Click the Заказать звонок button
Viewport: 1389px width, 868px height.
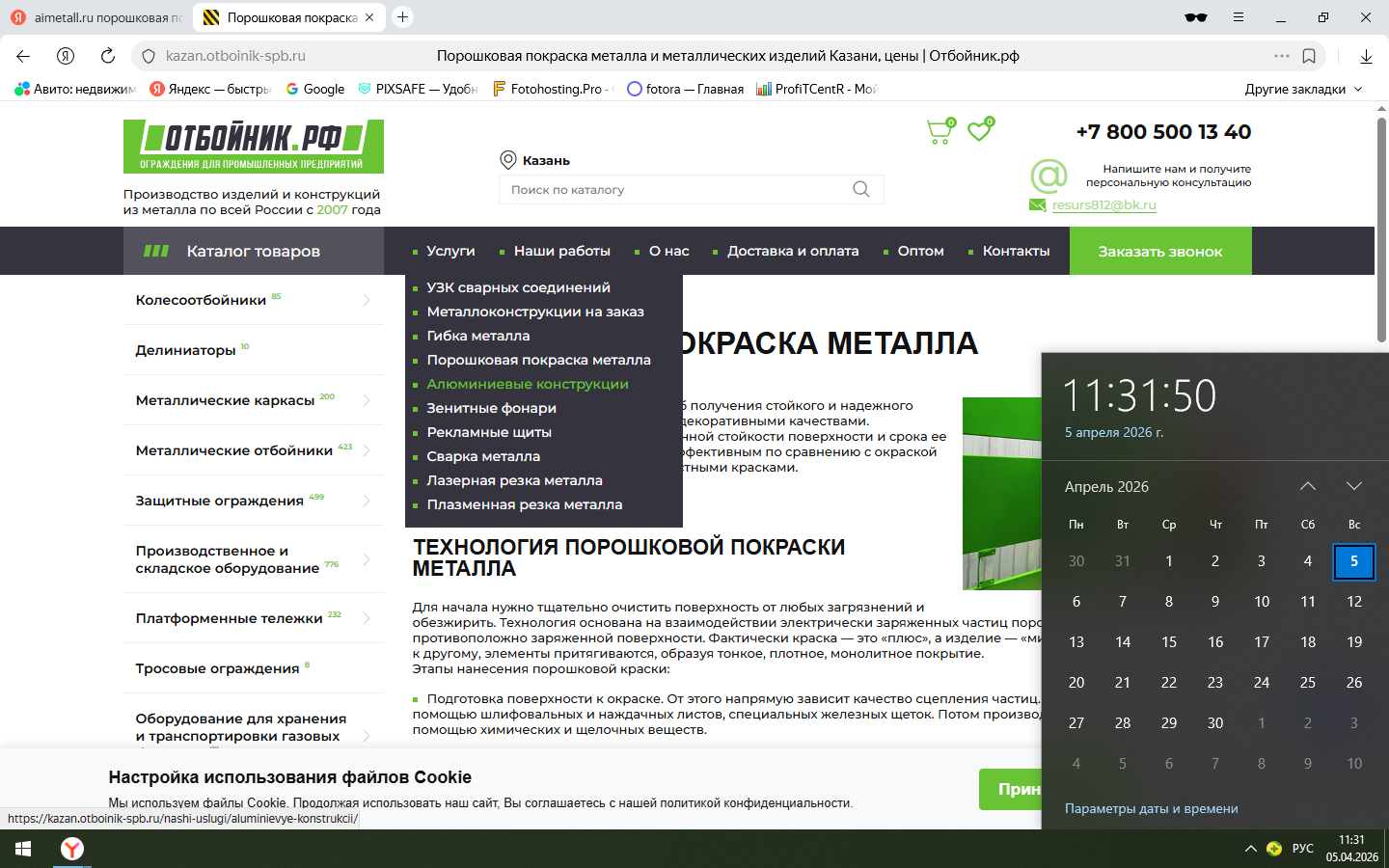pyautogui.click(x=1159, y=251)
